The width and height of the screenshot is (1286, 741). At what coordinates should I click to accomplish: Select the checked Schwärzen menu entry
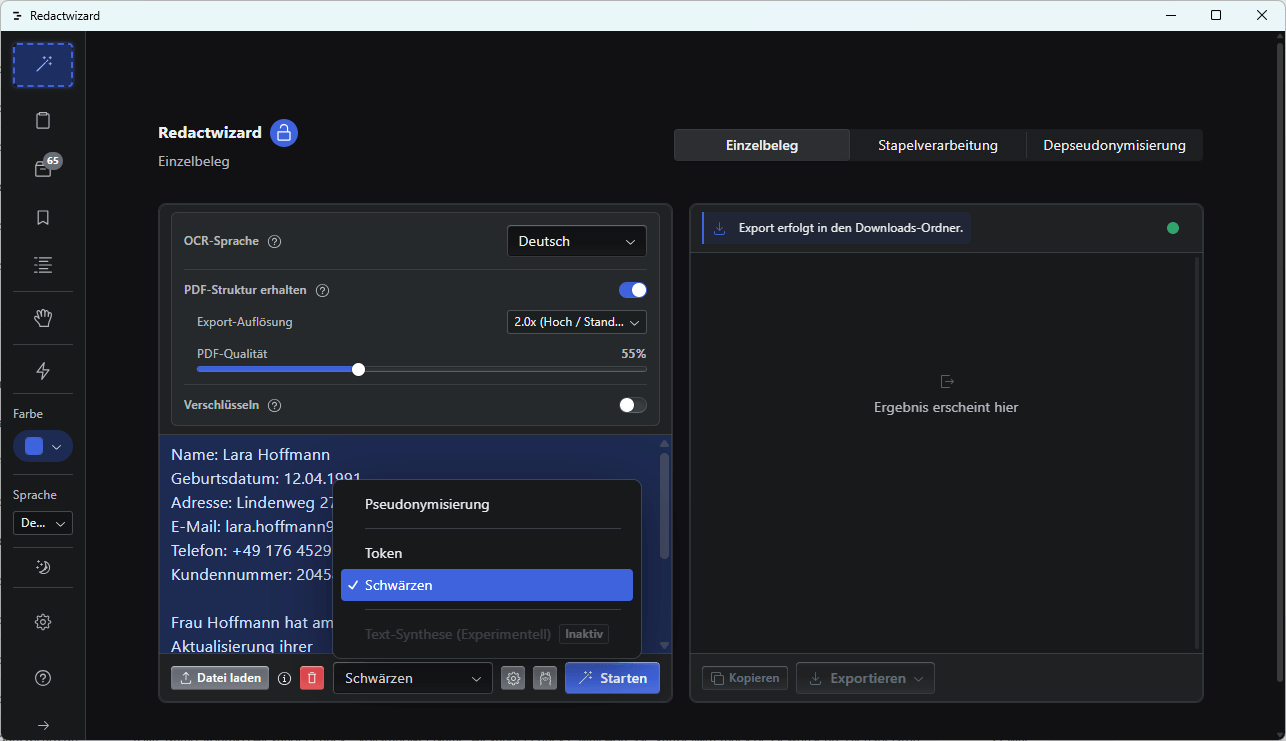(487, 585)
